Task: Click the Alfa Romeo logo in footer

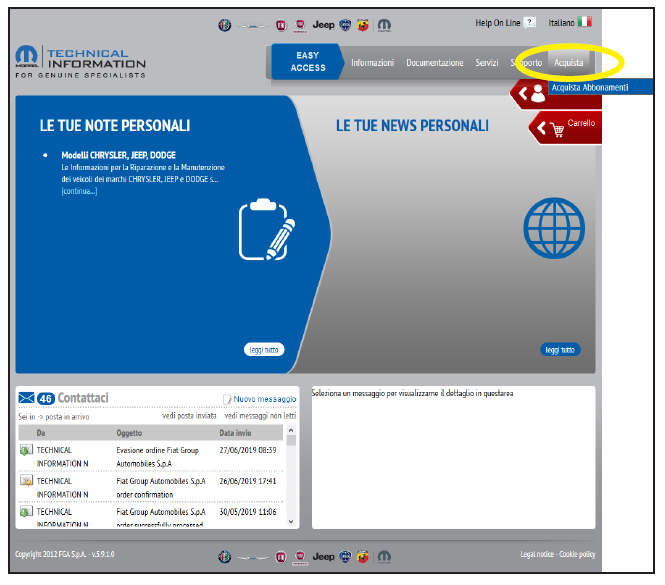Action: coord(224,556)
